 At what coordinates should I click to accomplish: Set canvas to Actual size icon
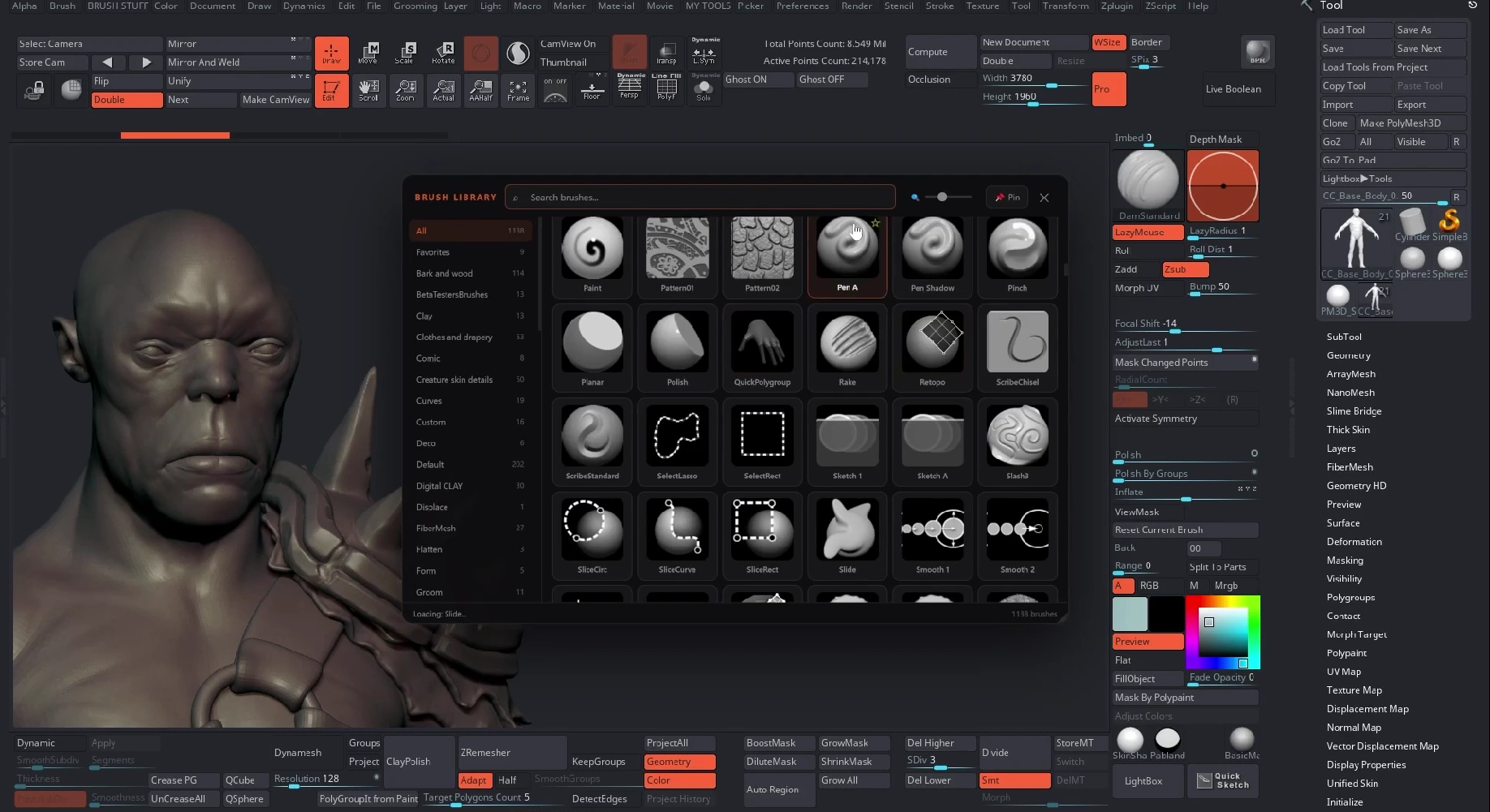pyautogui.click(x=443, y=90)
